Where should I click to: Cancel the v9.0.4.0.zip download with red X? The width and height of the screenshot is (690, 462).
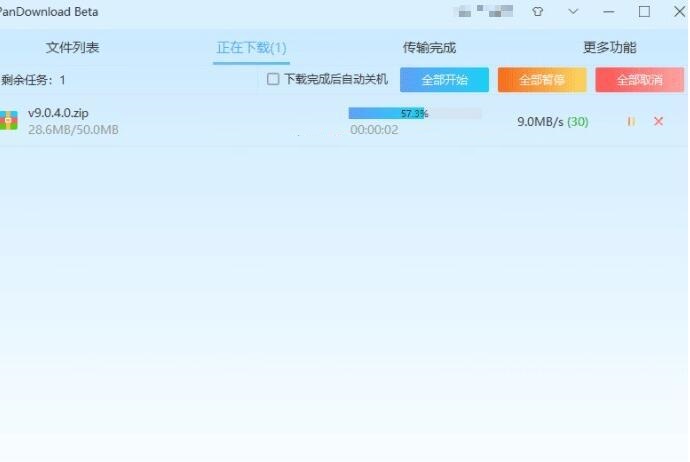(x=658, y=121)
